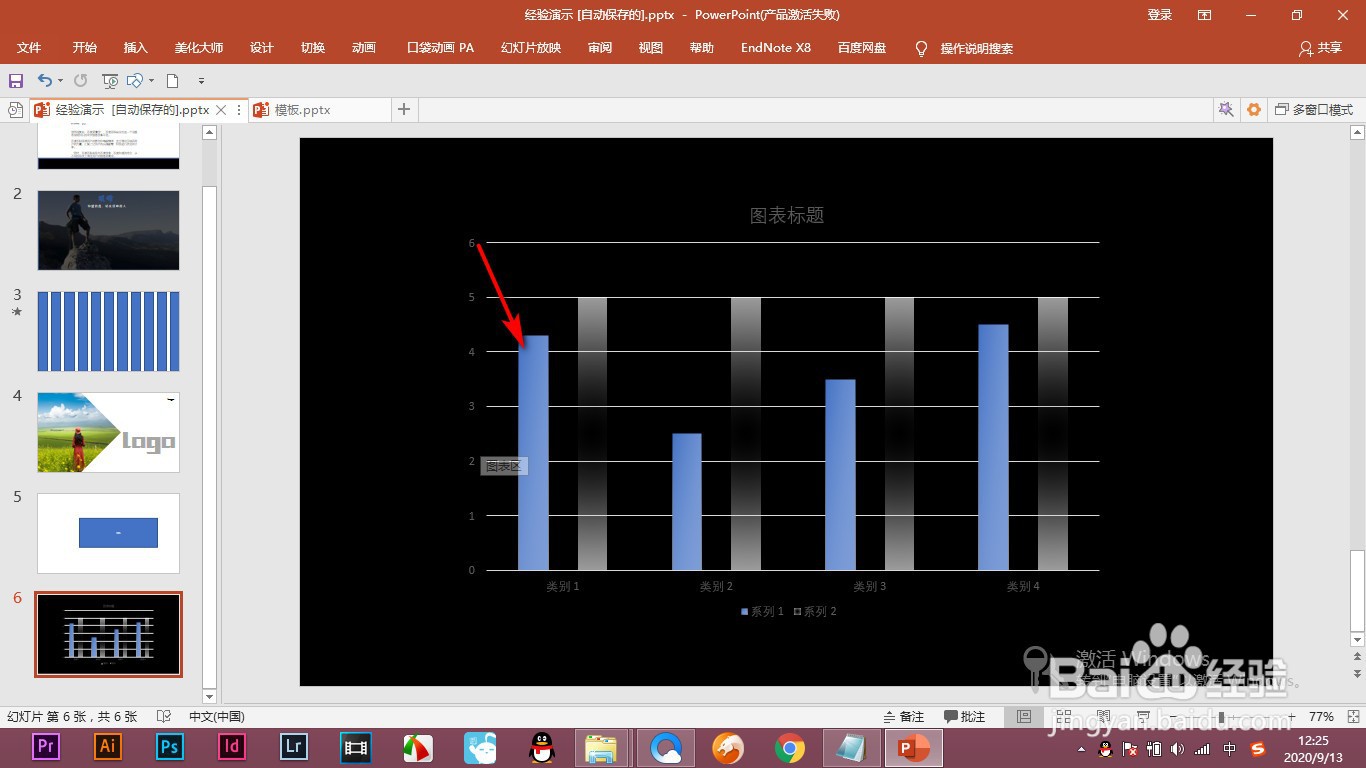
Task: Toggle the 批注 comments pane
Action: click(x=965, y=717)
